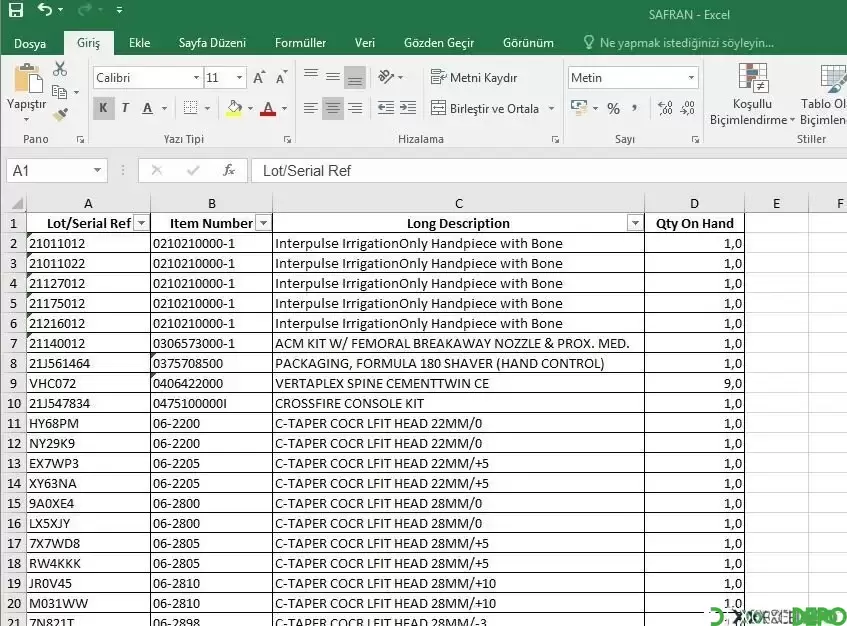Switch to the Veri tab

(x=365, y=43)
